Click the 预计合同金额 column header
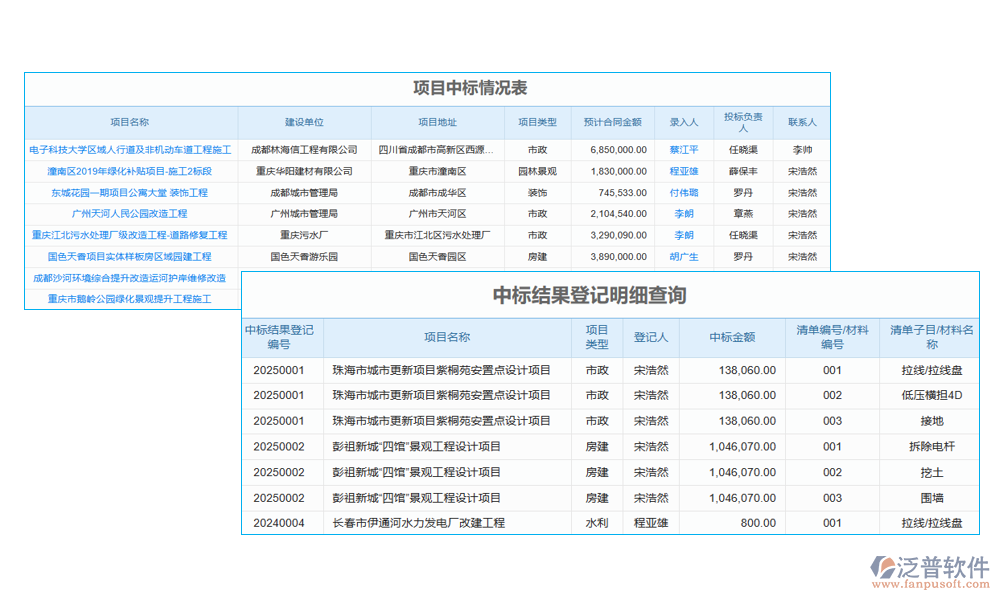 click(612, 122)
